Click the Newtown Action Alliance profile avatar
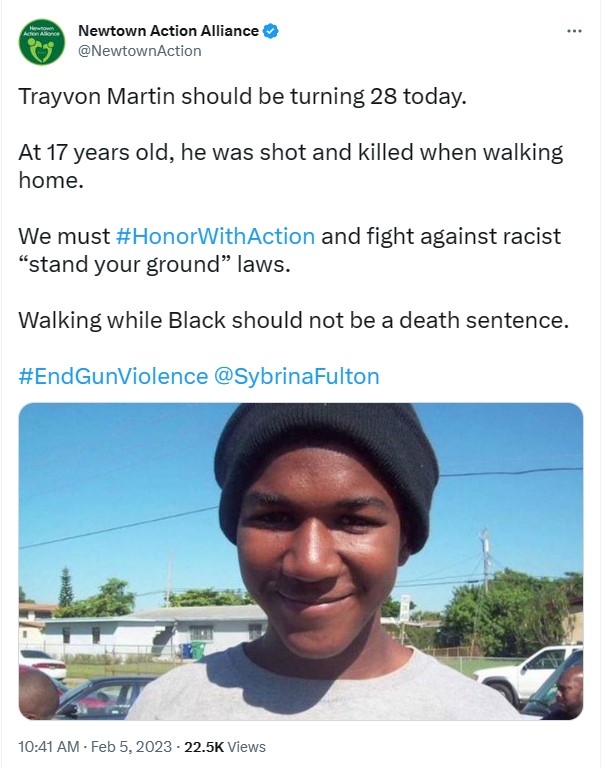602x768 pixels. pos(42,42)
